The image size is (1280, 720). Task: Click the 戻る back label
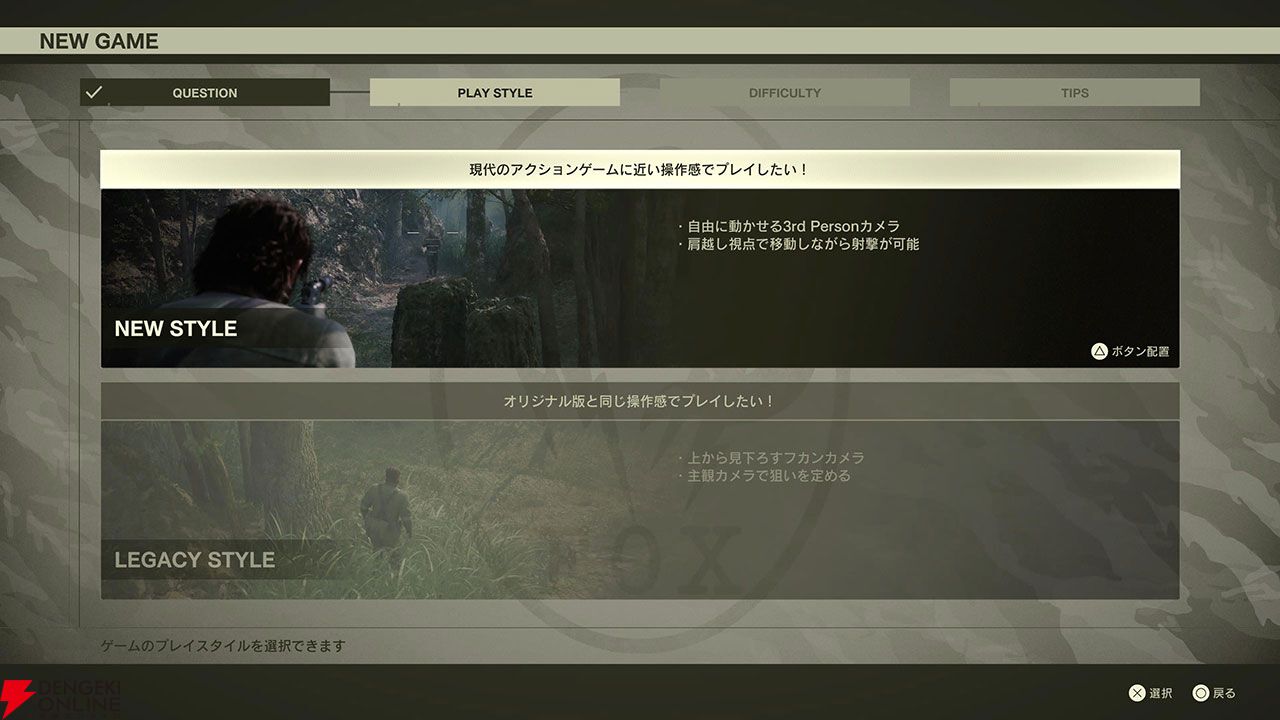1224,693
